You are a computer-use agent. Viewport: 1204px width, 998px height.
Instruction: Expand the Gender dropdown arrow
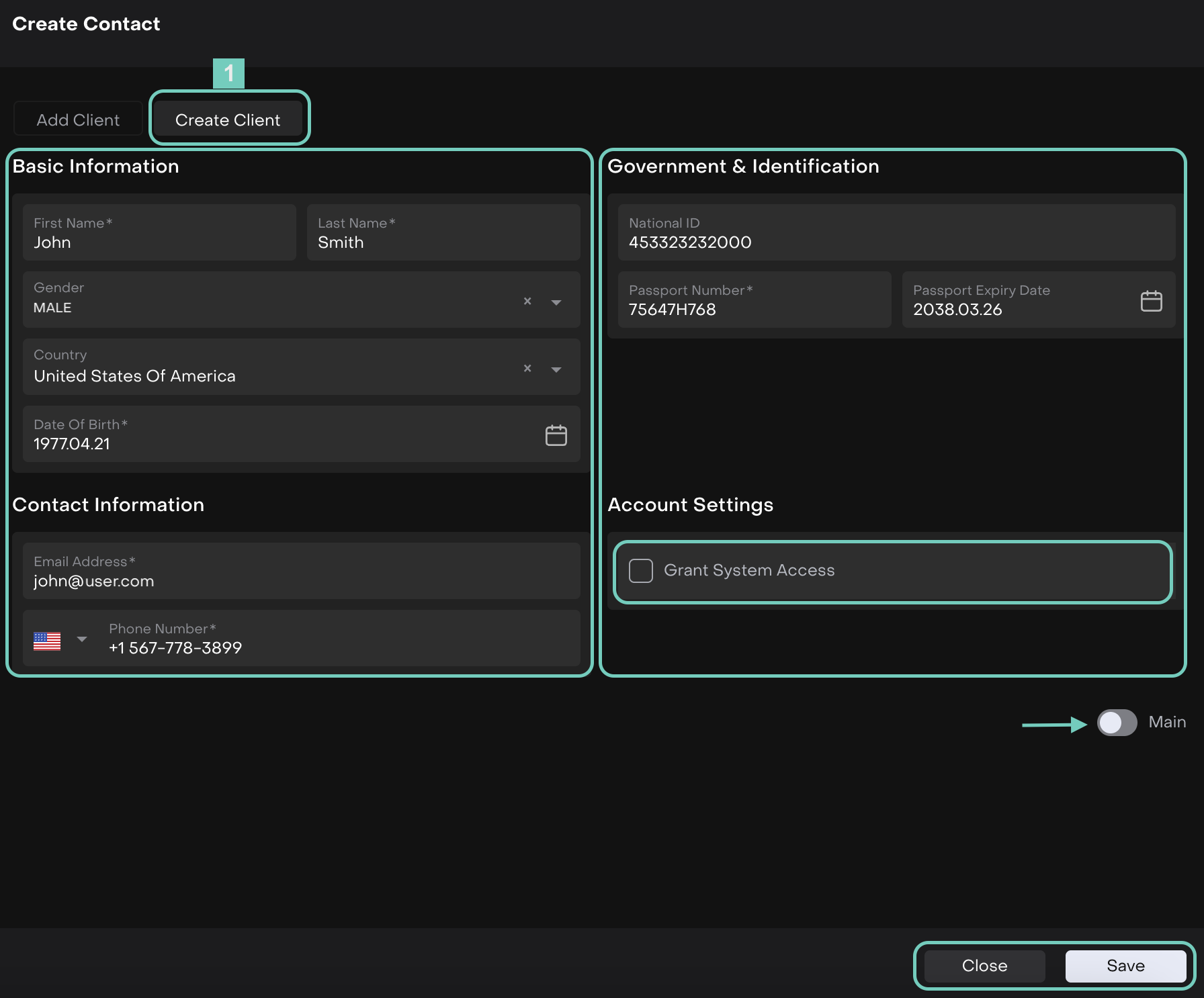pyautogui.click(x=556, y=302)
